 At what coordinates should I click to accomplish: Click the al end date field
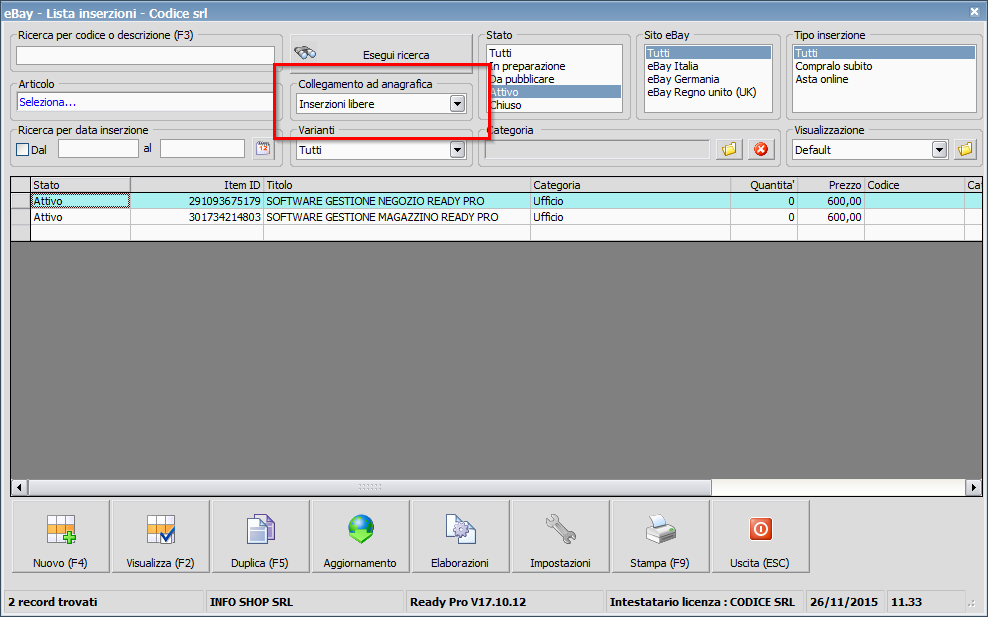(x=202, y=149)
